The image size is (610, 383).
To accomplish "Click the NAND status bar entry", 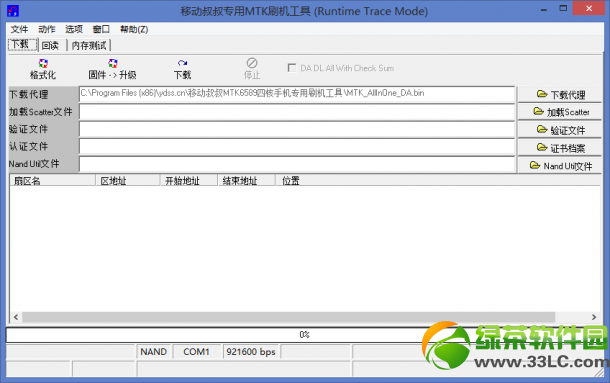I will (153, 352).
